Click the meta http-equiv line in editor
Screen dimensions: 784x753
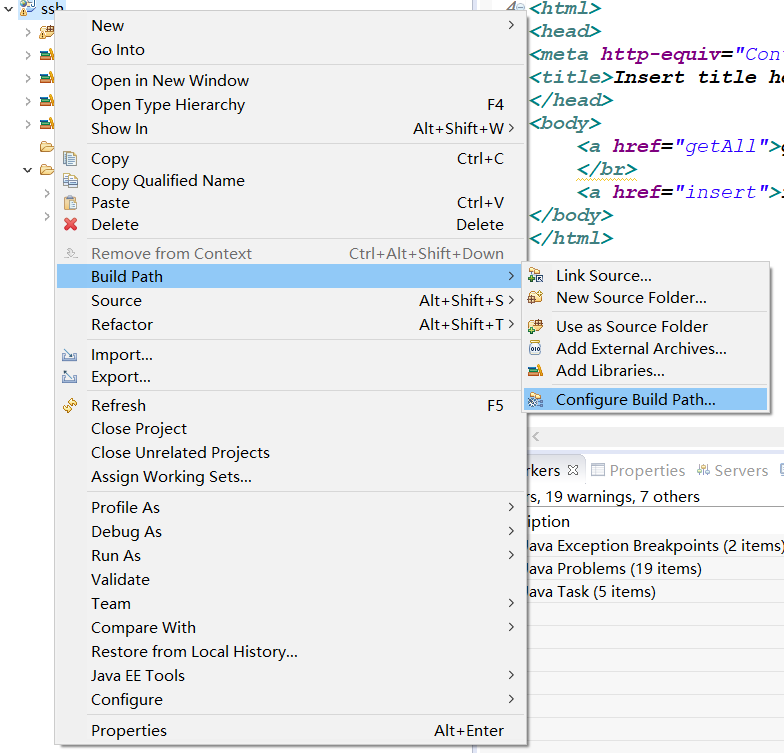(656, 54)
